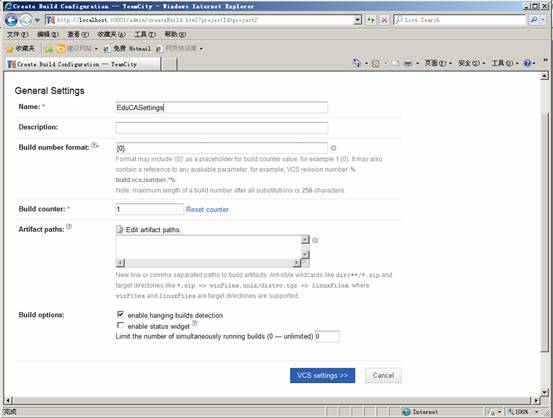Click the Internet security zone globe icon
Image resolution: width=553 pixels, height=418 pixels.
407,412
